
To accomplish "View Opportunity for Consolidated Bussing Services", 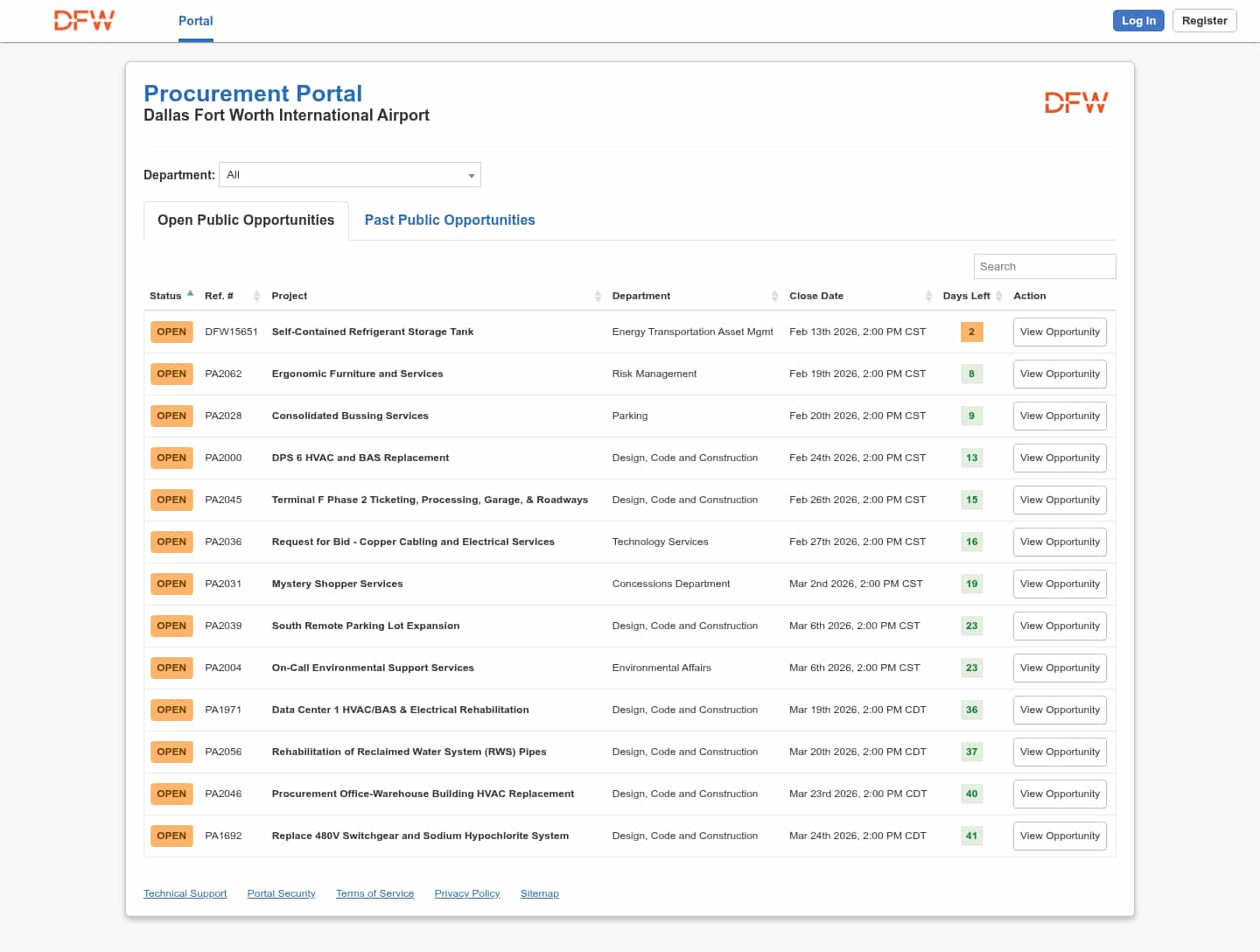I will pos(1060,416).
